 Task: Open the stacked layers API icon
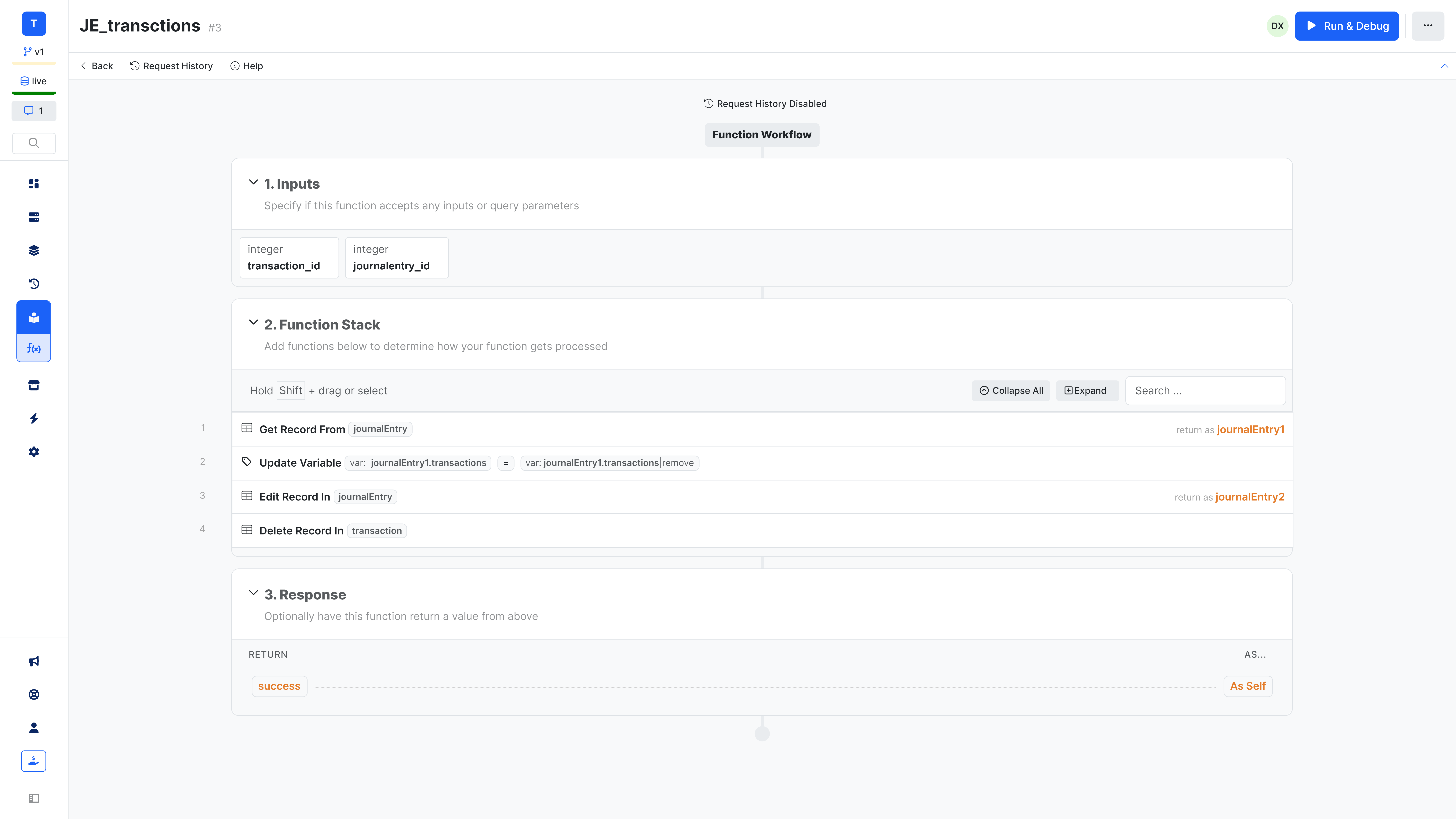(x=34, y=250)
